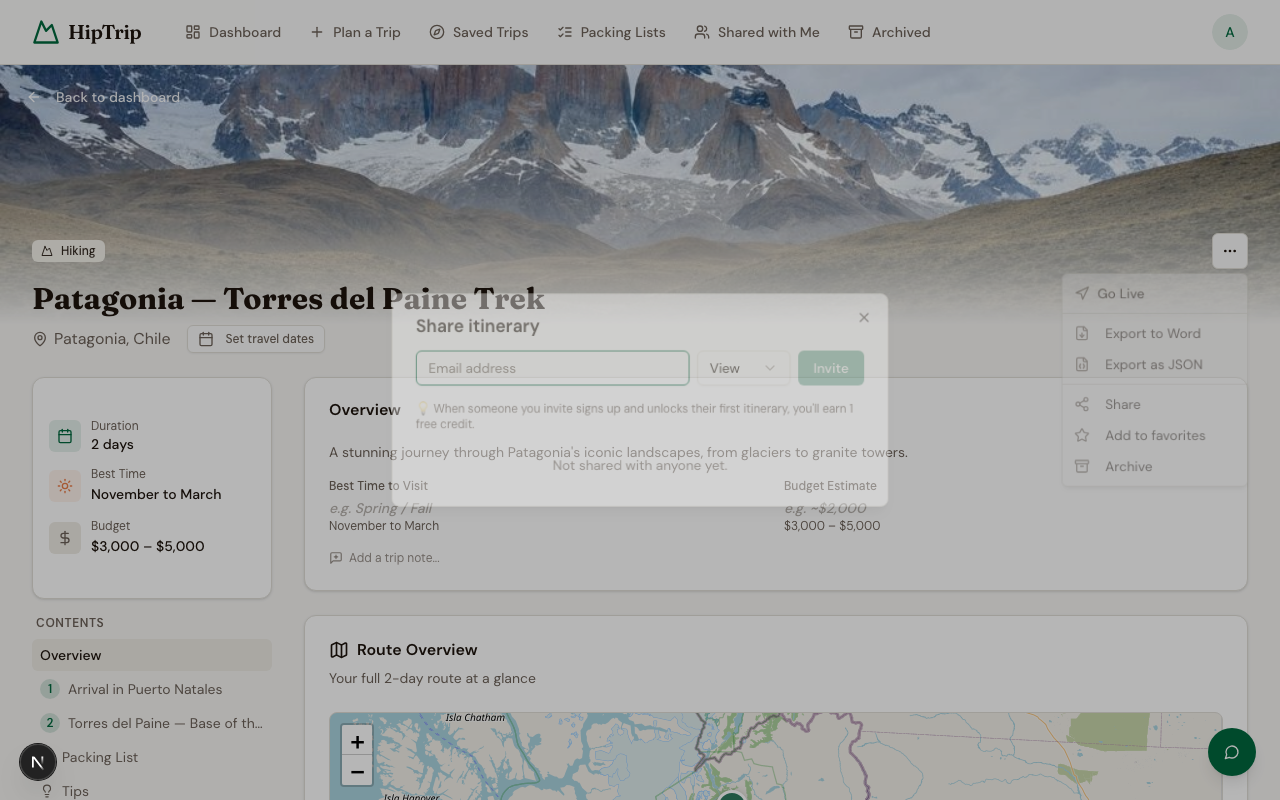Viewport: 1280px width, 800px height.
Task: Click the round N badge
Action: click(x=38, y=762)
